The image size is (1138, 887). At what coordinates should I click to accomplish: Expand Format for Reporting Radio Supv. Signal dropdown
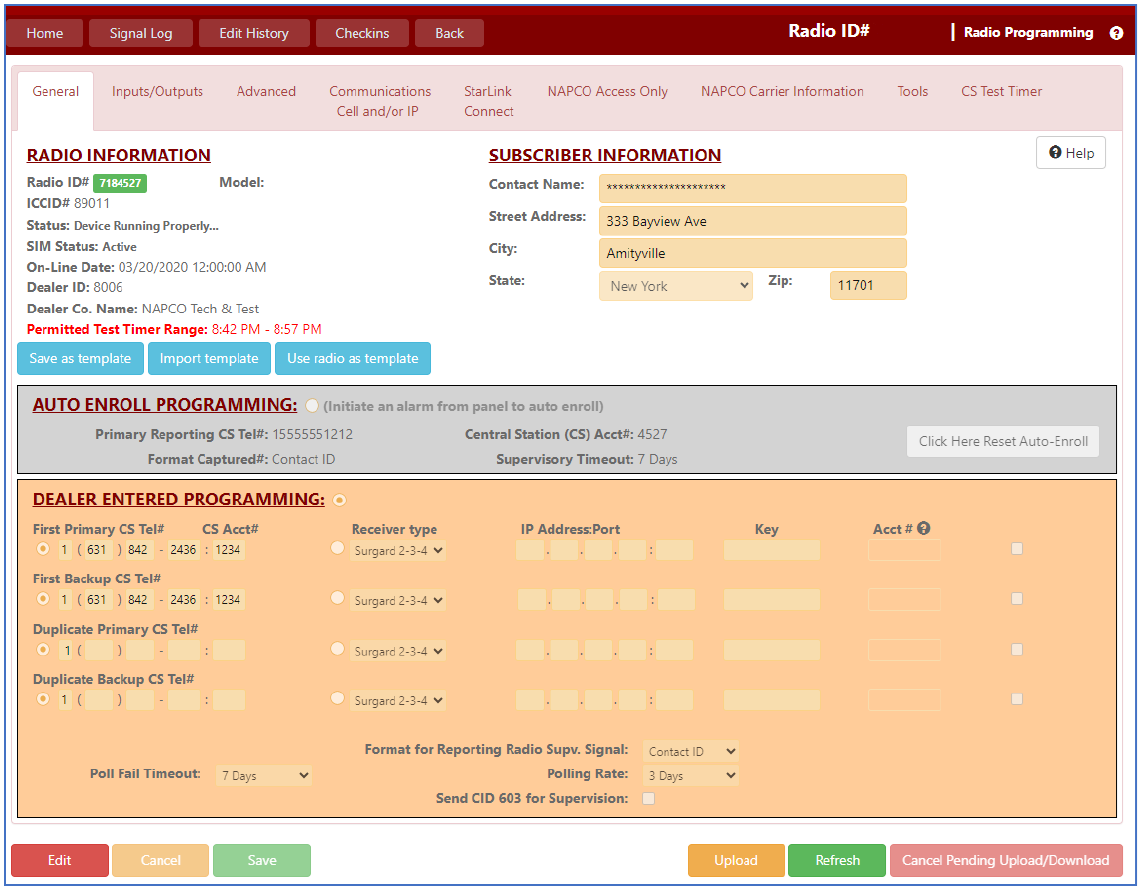point(691,751)
